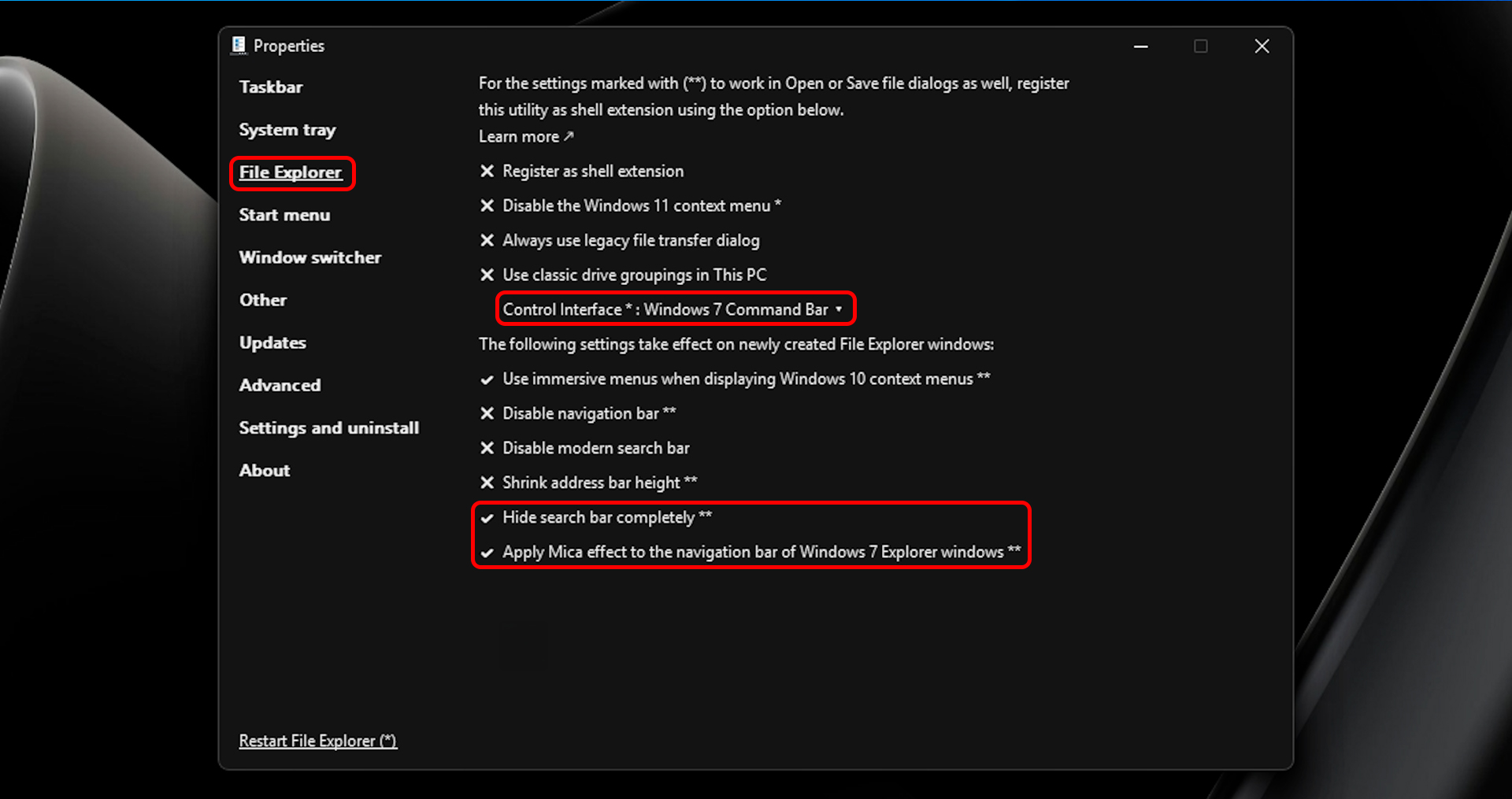Open the Learn more link
Screen dimensions: 1512x799
[520, 136]
